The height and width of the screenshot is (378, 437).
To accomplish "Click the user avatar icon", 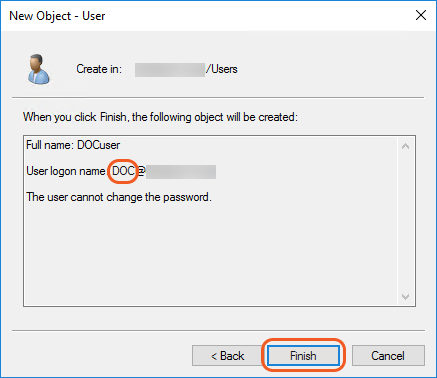I will (x=38, y=69).
